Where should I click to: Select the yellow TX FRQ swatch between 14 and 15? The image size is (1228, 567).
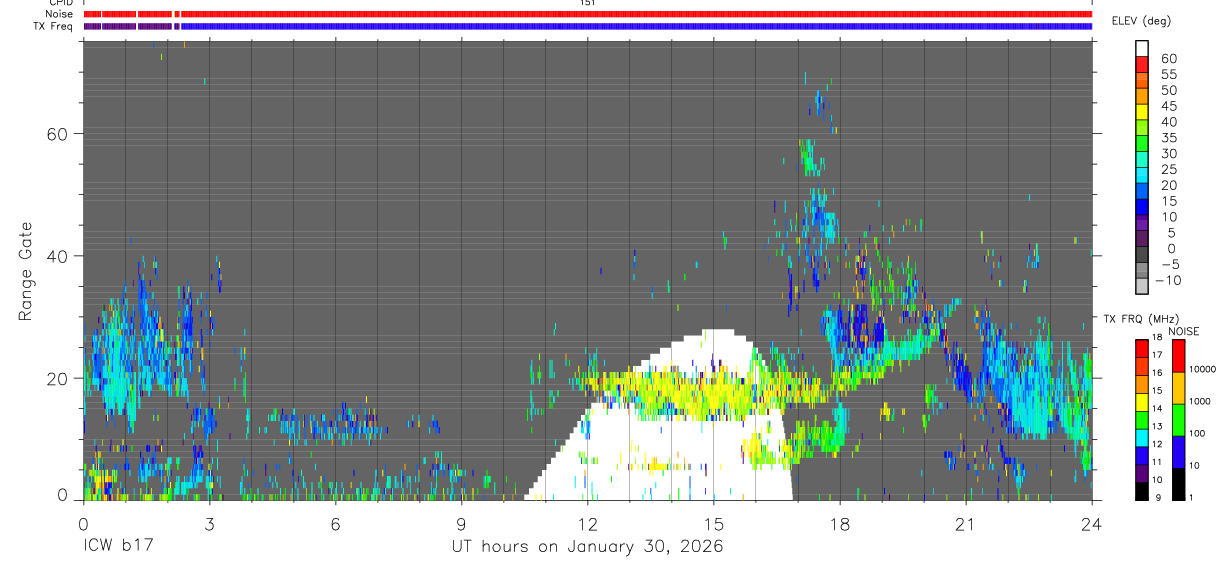[x=1142, y=401]
